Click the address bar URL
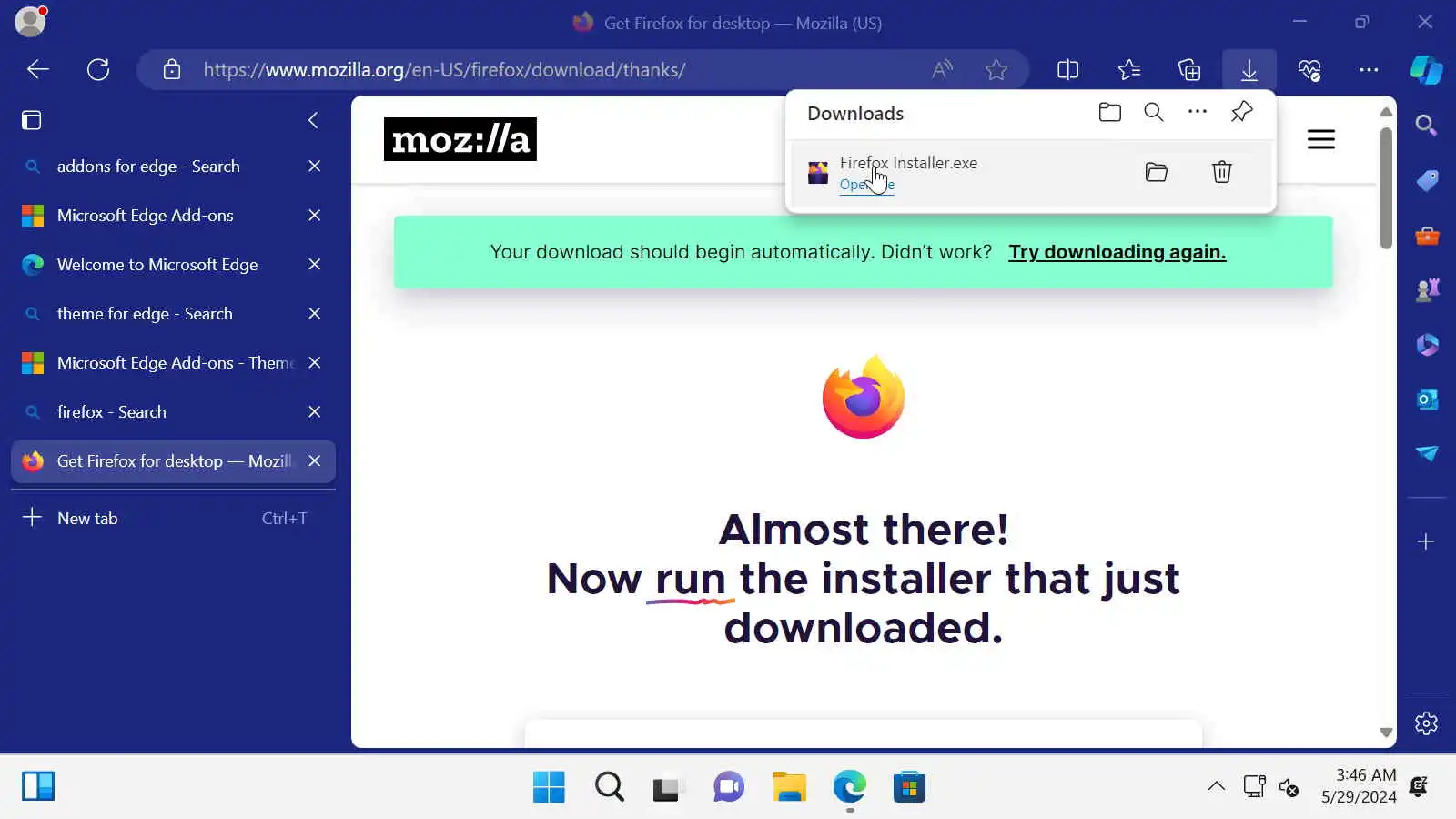1456x819 pixels. pyautogui.click(x=445, y=70)
